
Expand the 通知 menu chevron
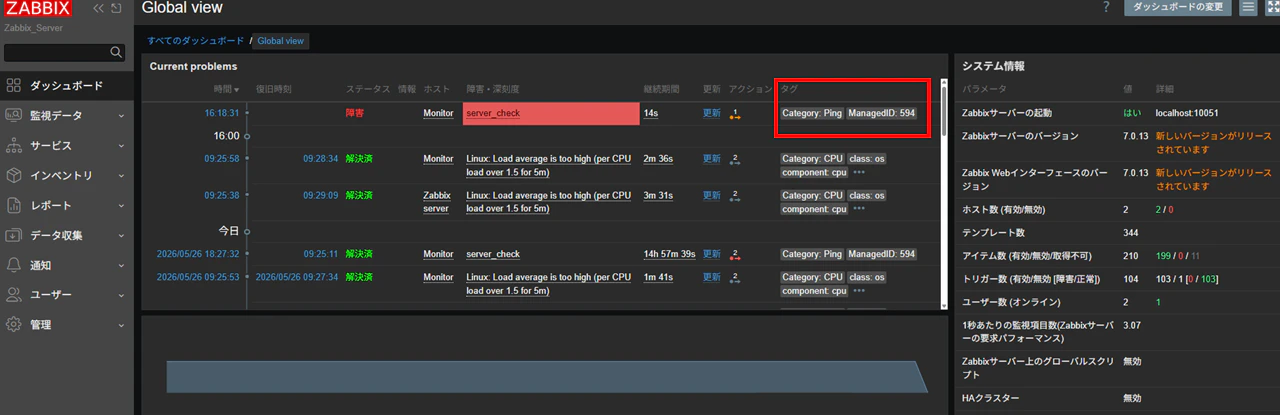coord(121,266)
